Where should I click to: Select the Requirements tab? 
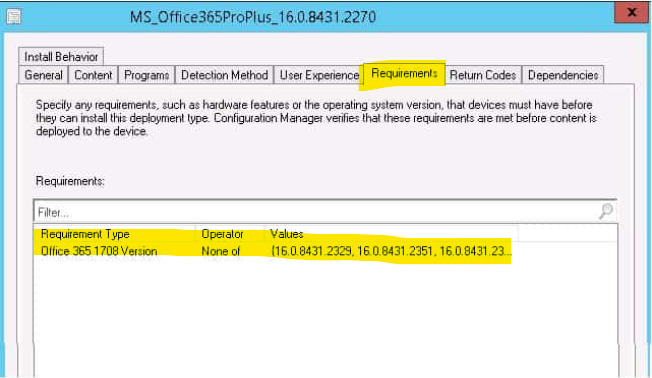pyautogui.click(x=404, y=74)
